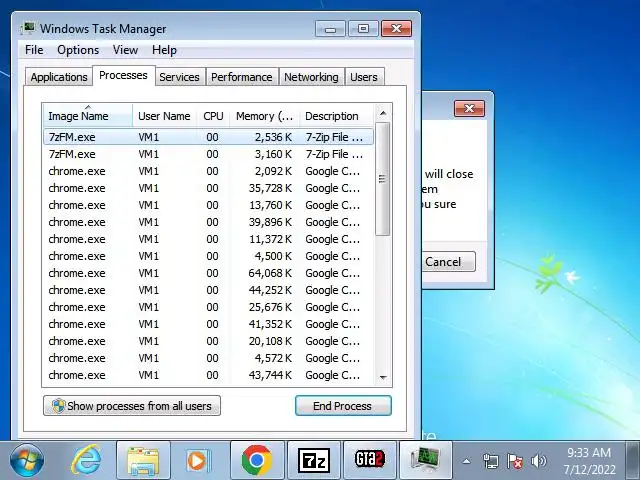Screen dimensions: 640x480
Task: Select 7zFM.exe process using 2,536 K
Action: coord(208,137)
